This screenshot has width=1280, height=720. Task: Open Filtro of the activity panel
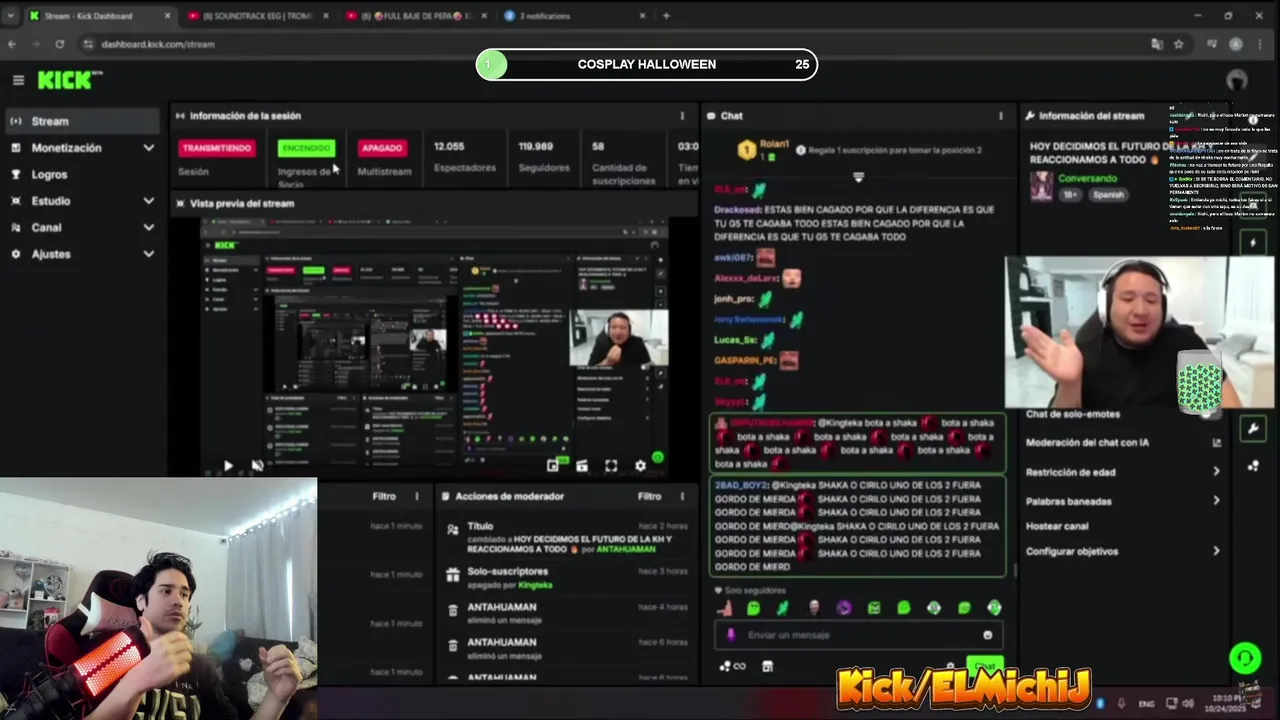(x=384, y=496)
